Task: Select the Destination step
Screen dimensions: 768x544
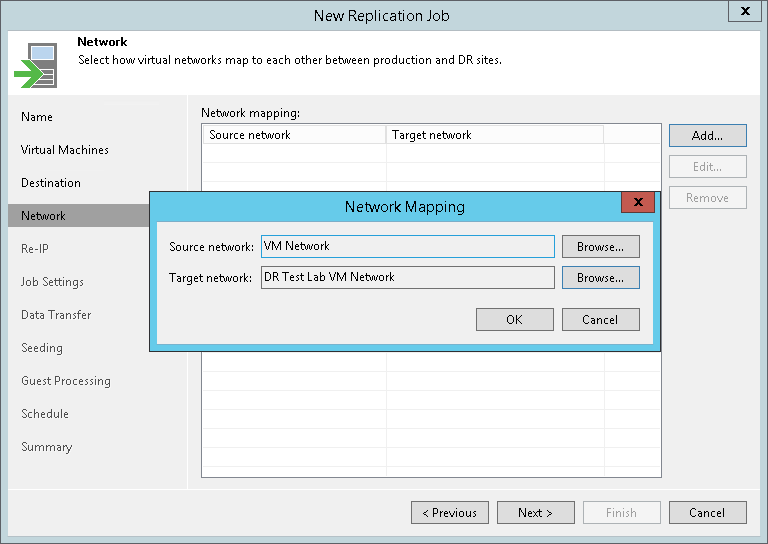Action: [x=51, y=183]
